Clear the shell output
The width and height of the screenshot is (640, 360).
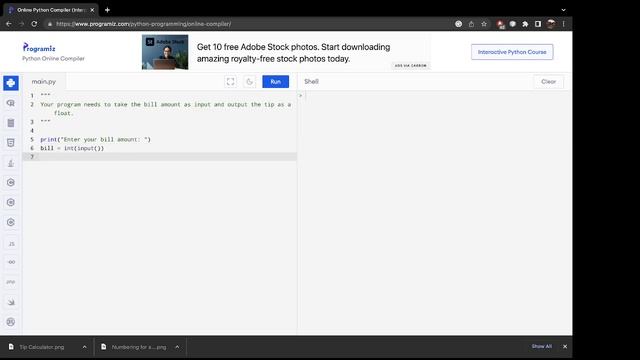coord(549,82)
